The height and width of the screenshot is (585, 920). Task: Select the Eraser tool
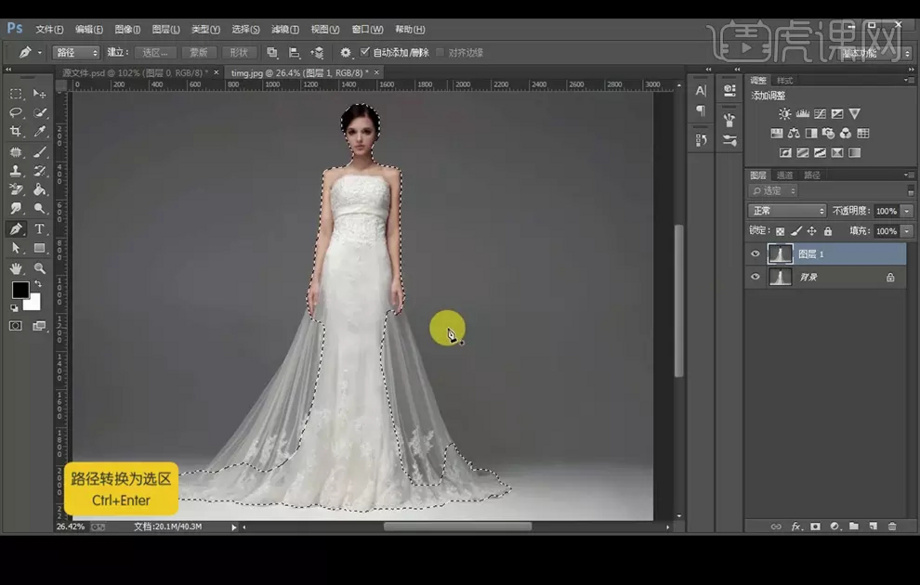coord(16,190)
